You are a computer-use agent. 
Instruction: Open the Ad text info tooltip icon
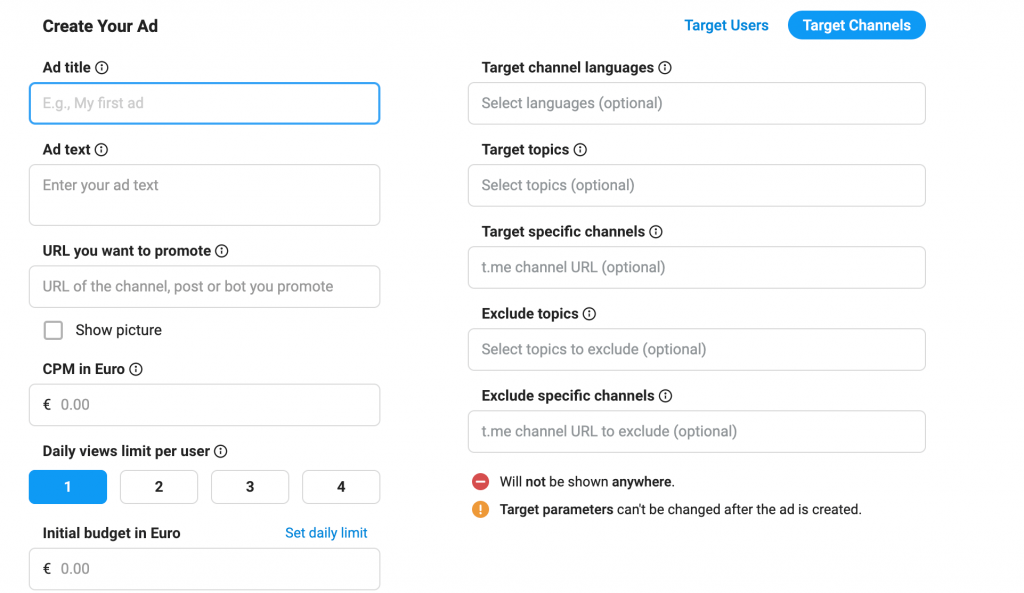point(101,150)
